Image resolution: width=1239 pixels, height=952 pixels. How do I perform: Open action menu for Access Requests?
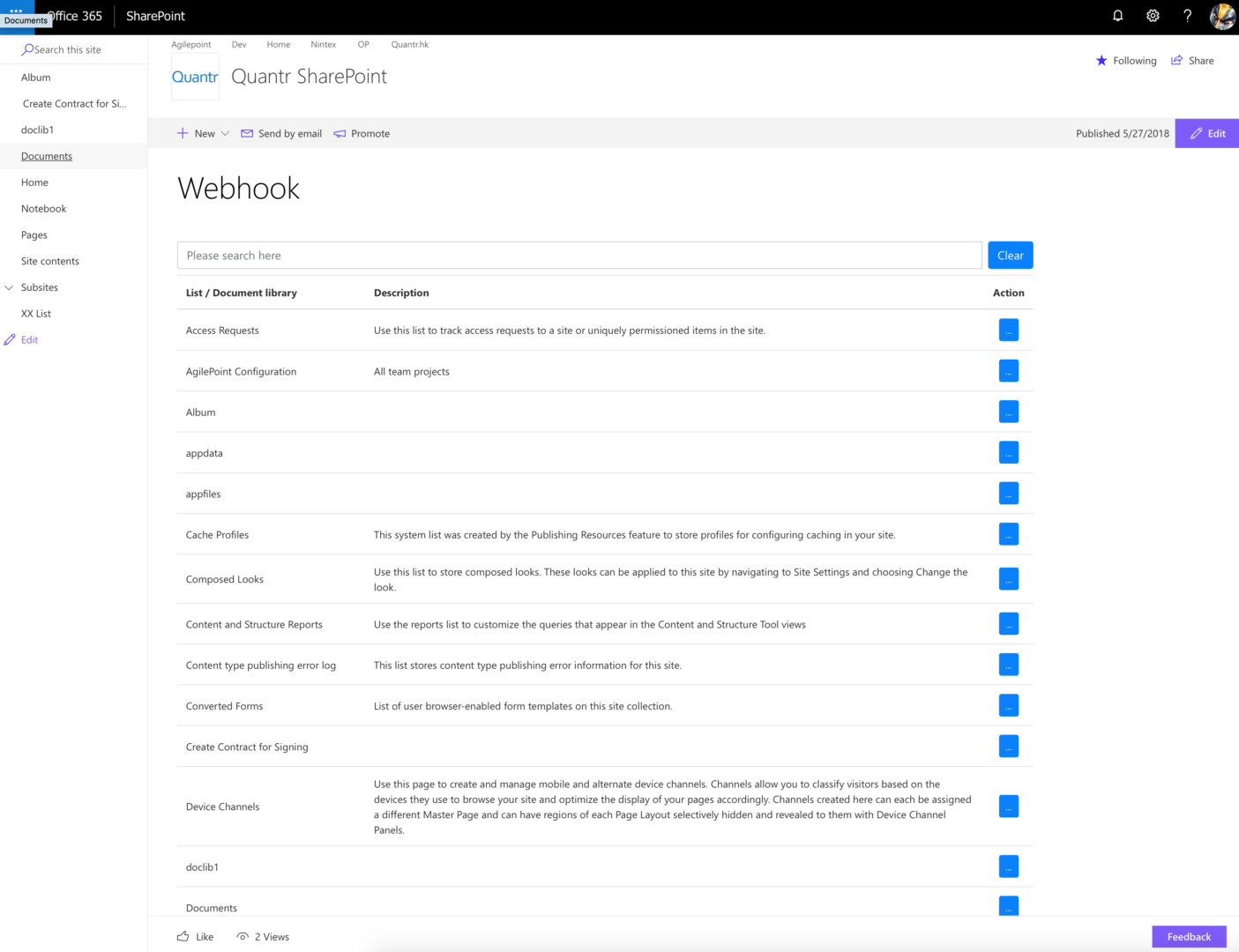pos(1009,330)
